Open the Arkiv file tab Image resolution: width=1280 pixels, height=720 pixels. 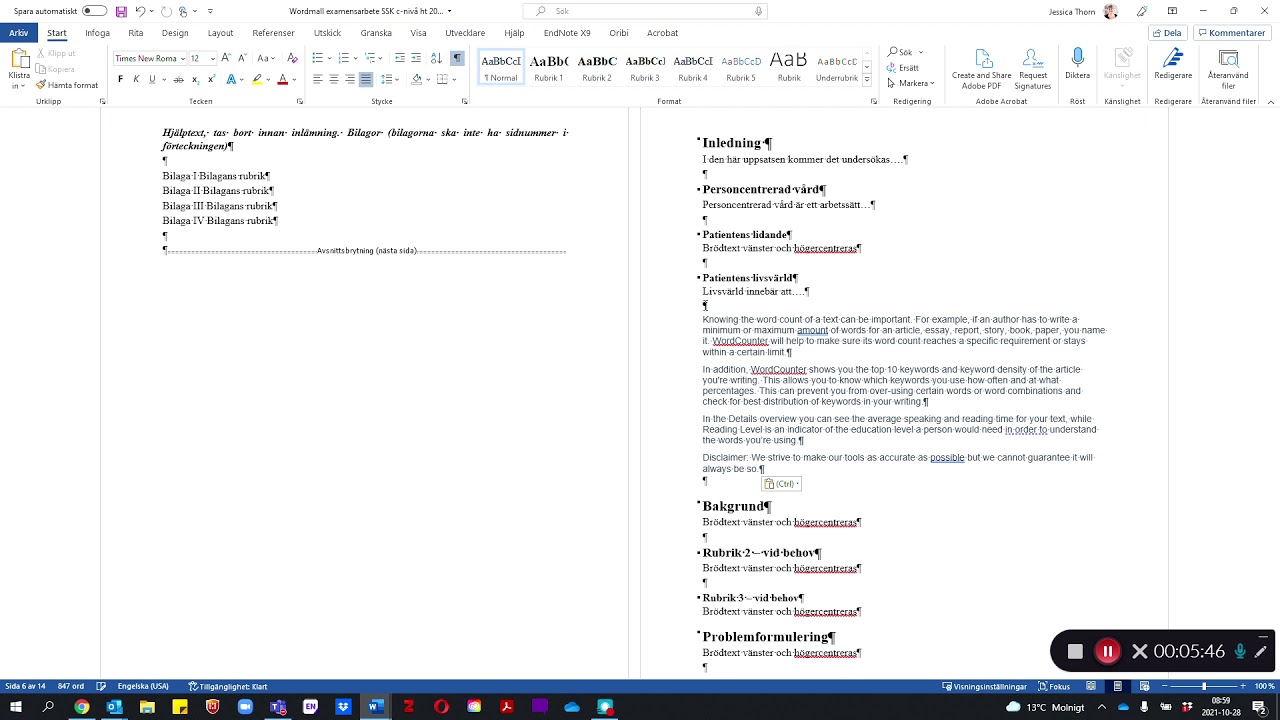pyautogui.click(x=18, y=33)
